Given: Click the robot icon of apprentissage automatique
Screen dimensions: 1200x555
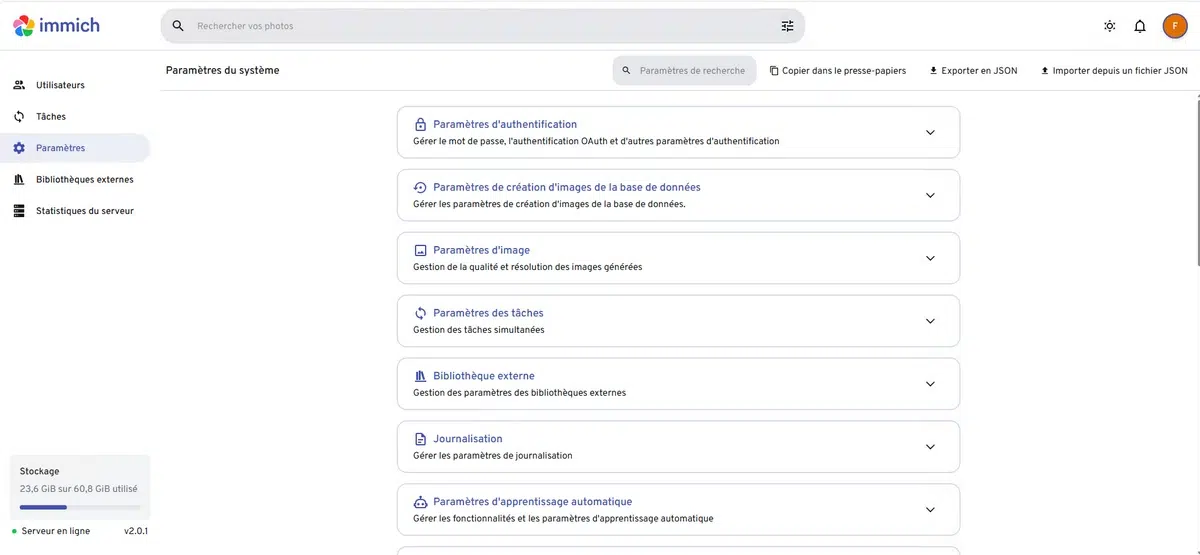Looking at the screenshot, I should point(420,502).
